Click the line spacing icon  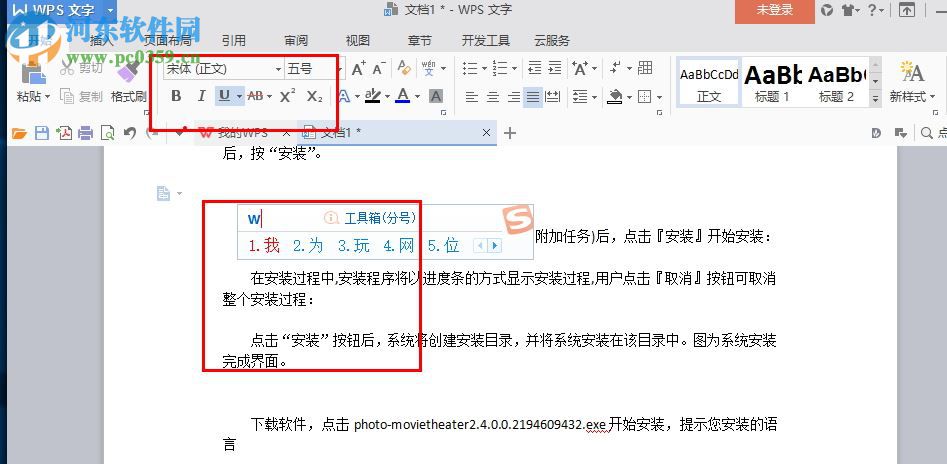coord(580,96)
